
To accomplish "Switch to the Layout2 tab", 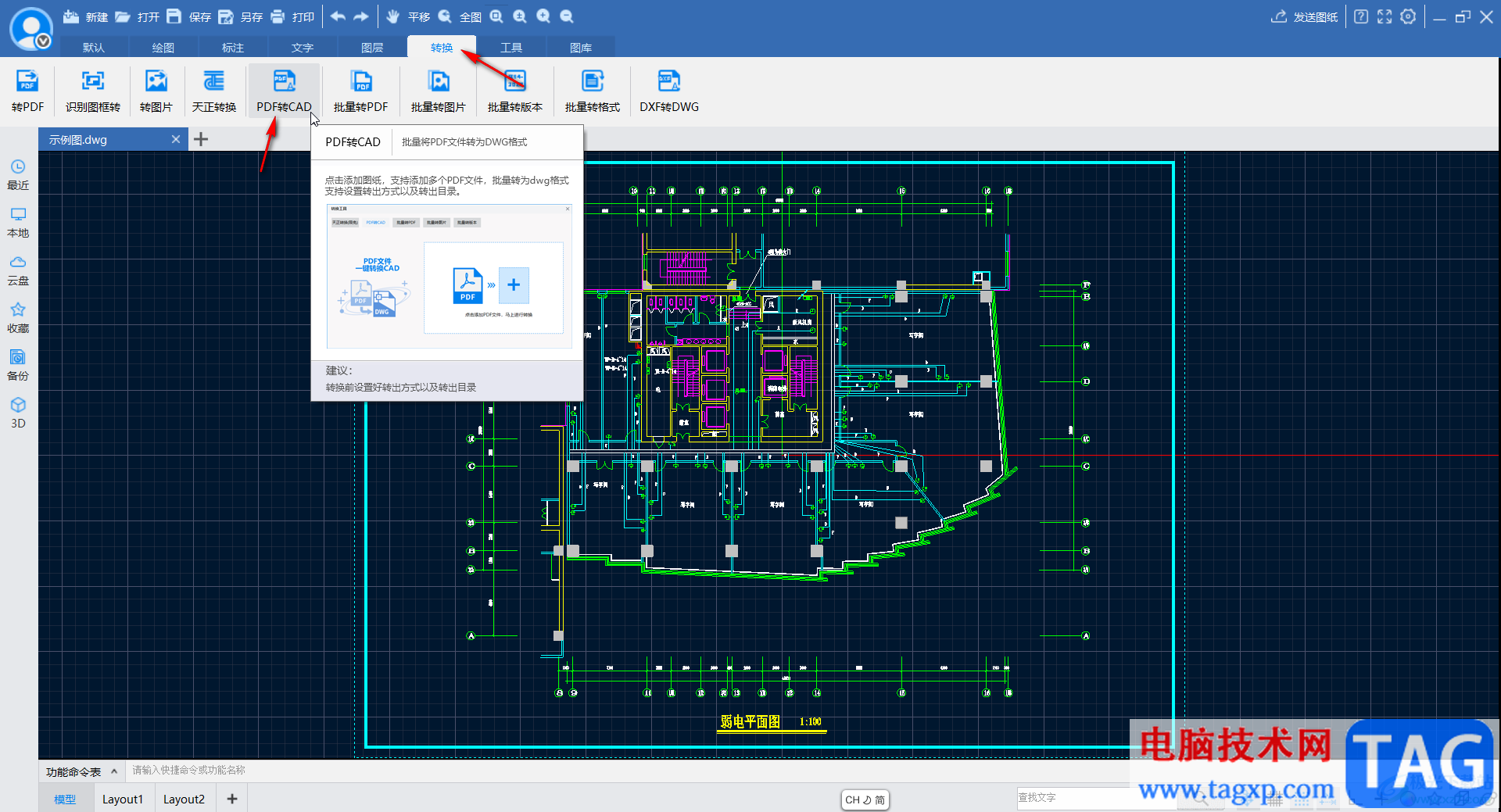I will point(184,799).
